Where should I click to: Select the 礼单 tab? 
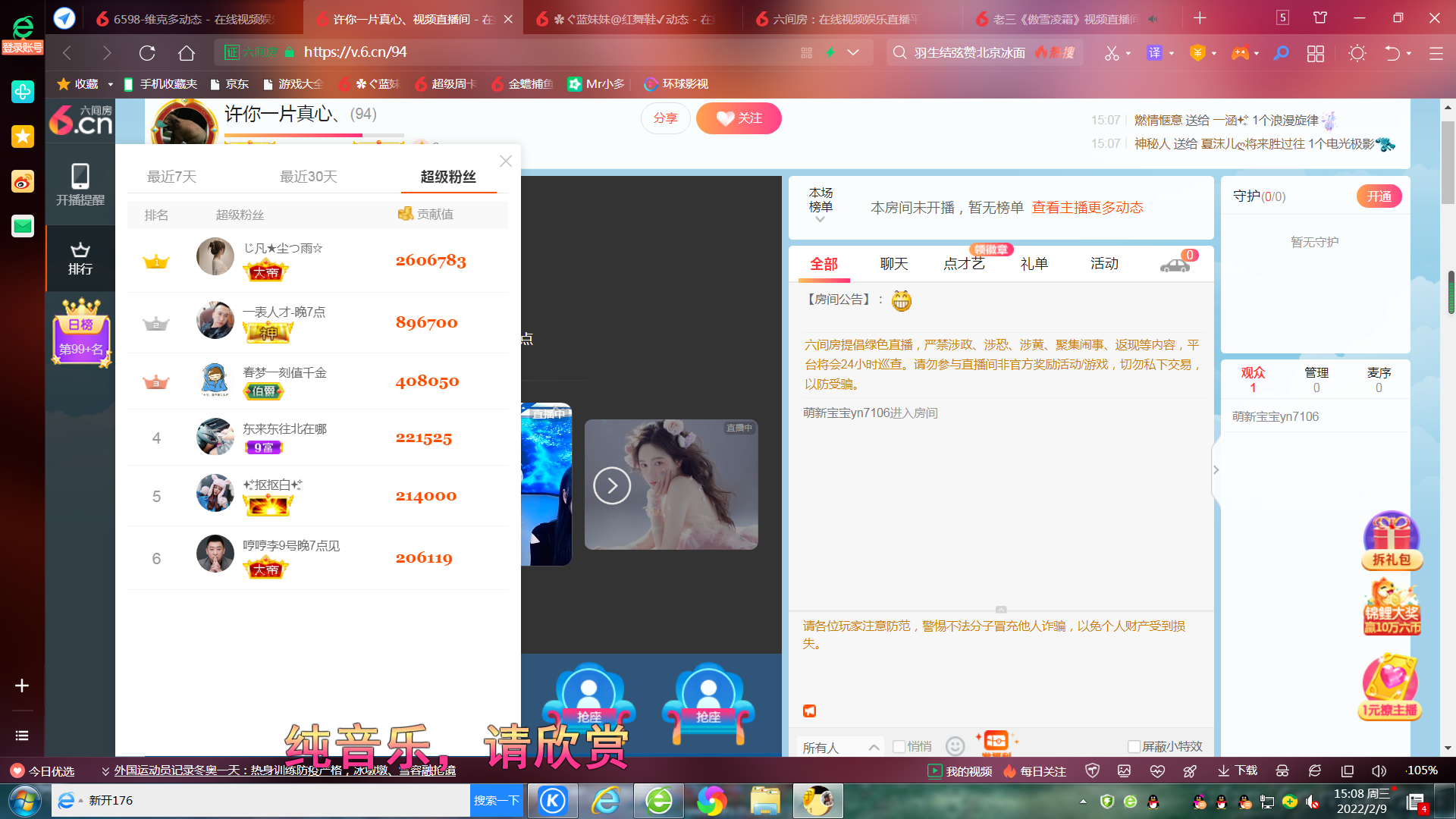pos(1034,264)
